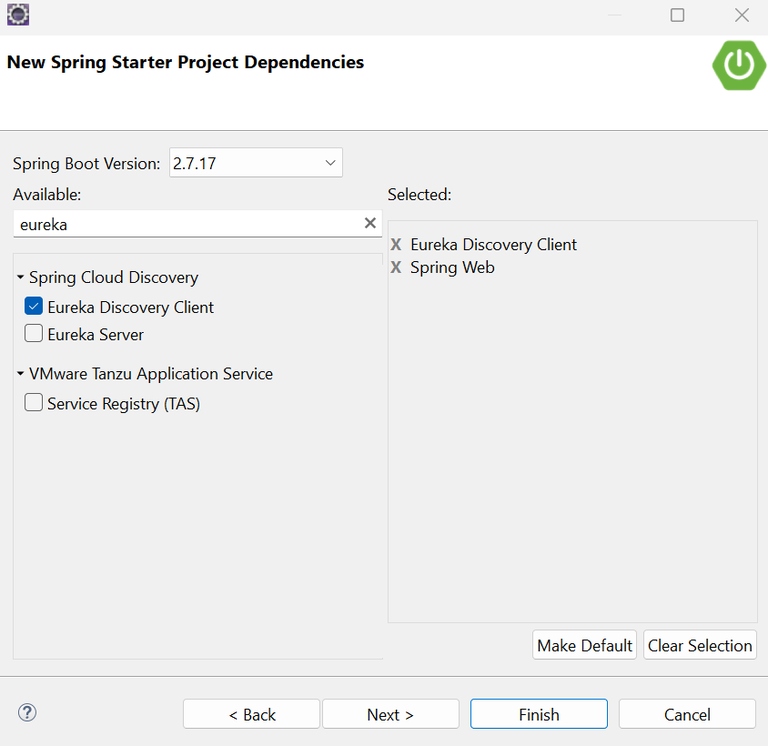This screenshot has height=746, width=768.
Task: Close the dialog window
Action: 742,15
